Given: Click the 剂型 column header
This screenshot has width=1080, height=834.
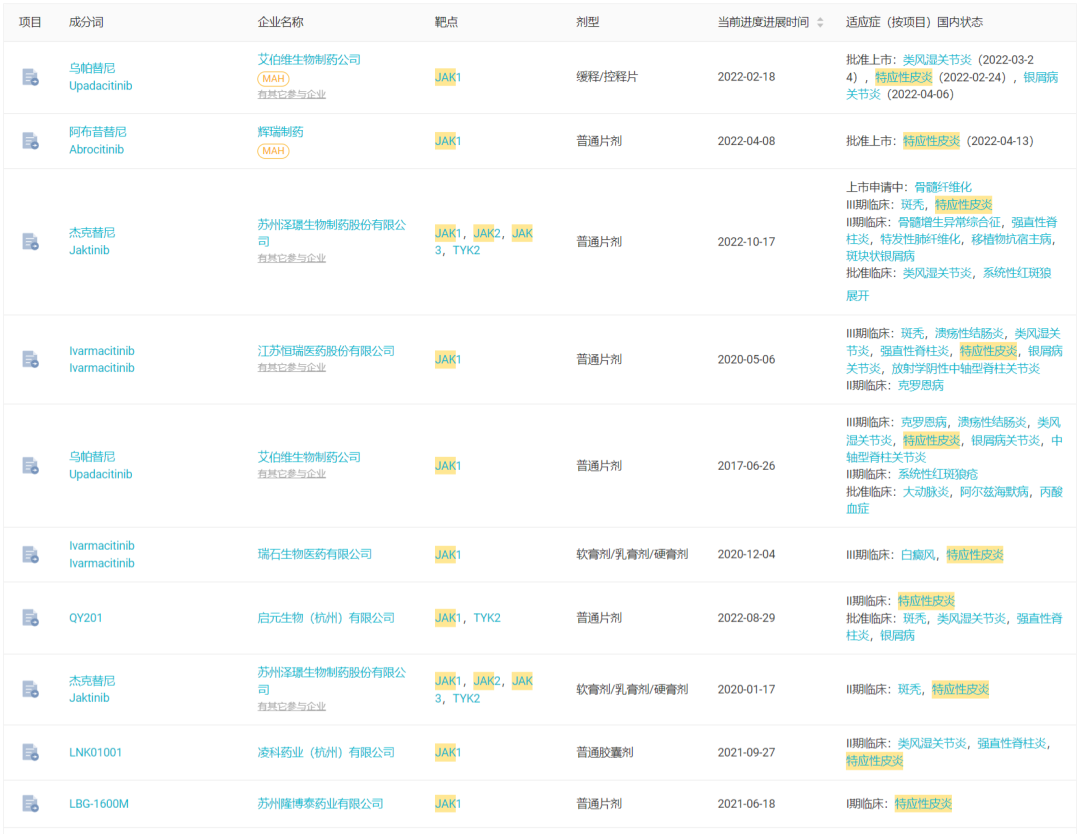Looking at the screenshot, I should (x=588, y=22).
